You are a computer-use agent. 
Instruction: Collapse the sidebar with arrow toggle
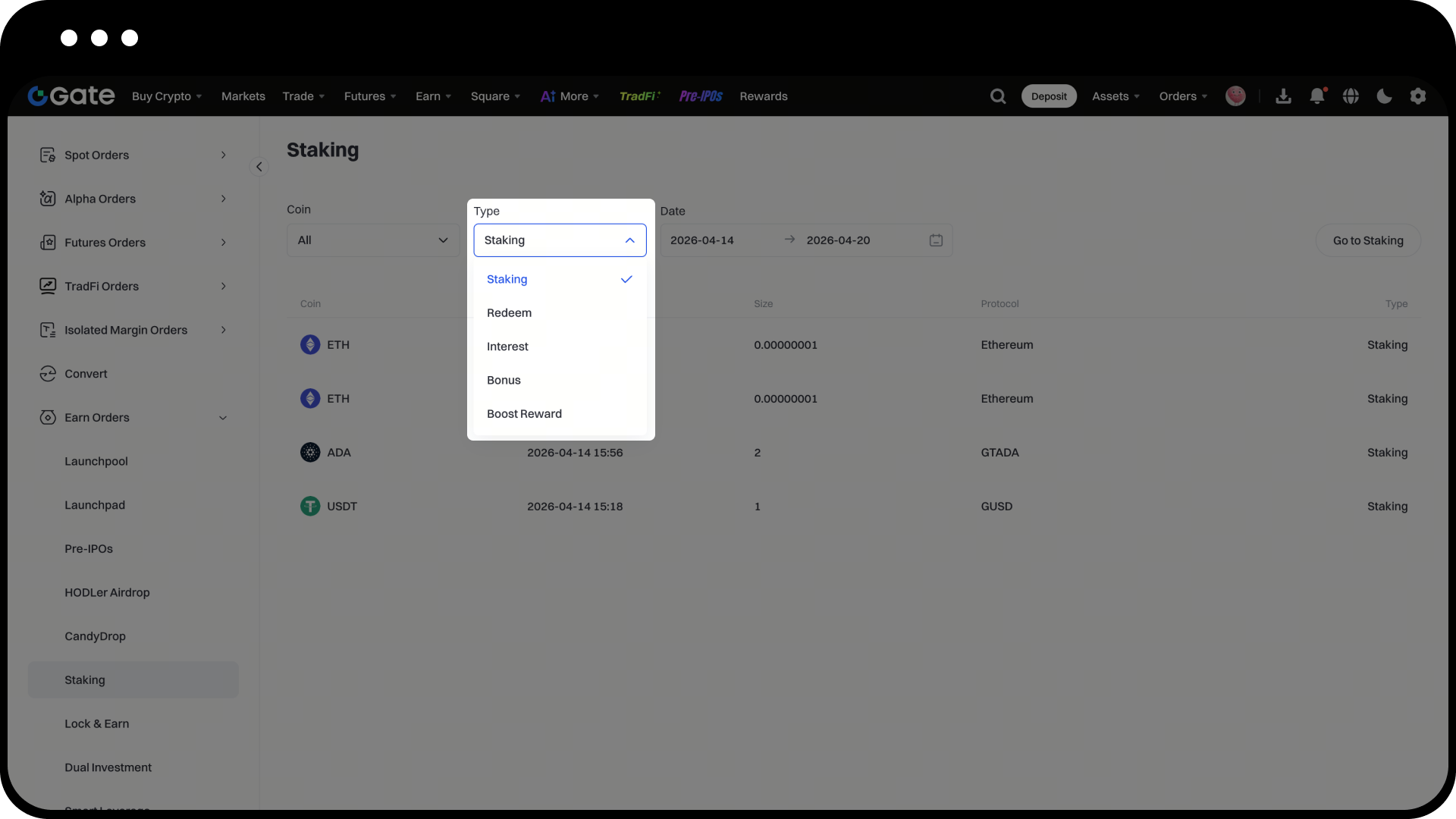pos(259,167)
